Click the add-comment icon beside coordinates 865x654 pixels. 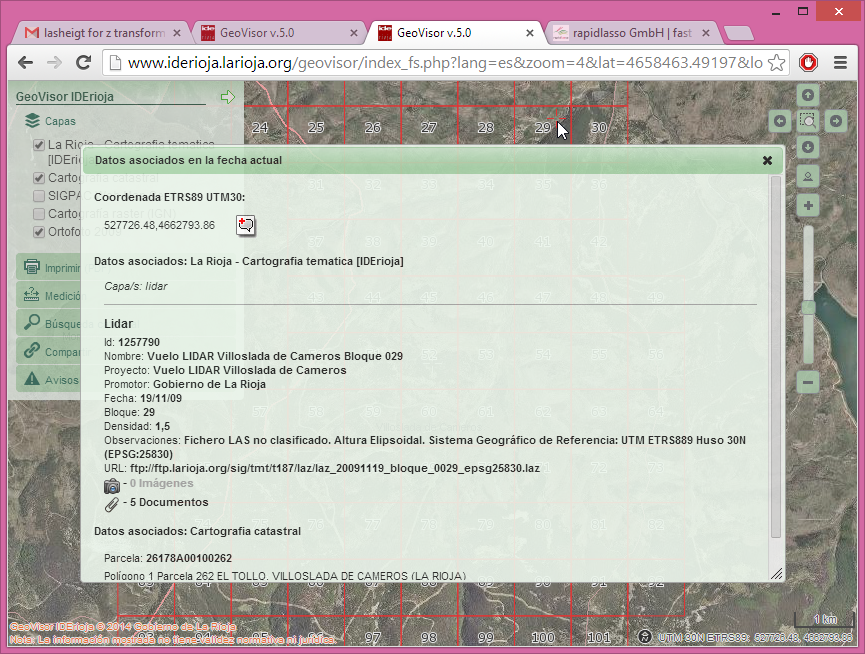pos(245,225)
